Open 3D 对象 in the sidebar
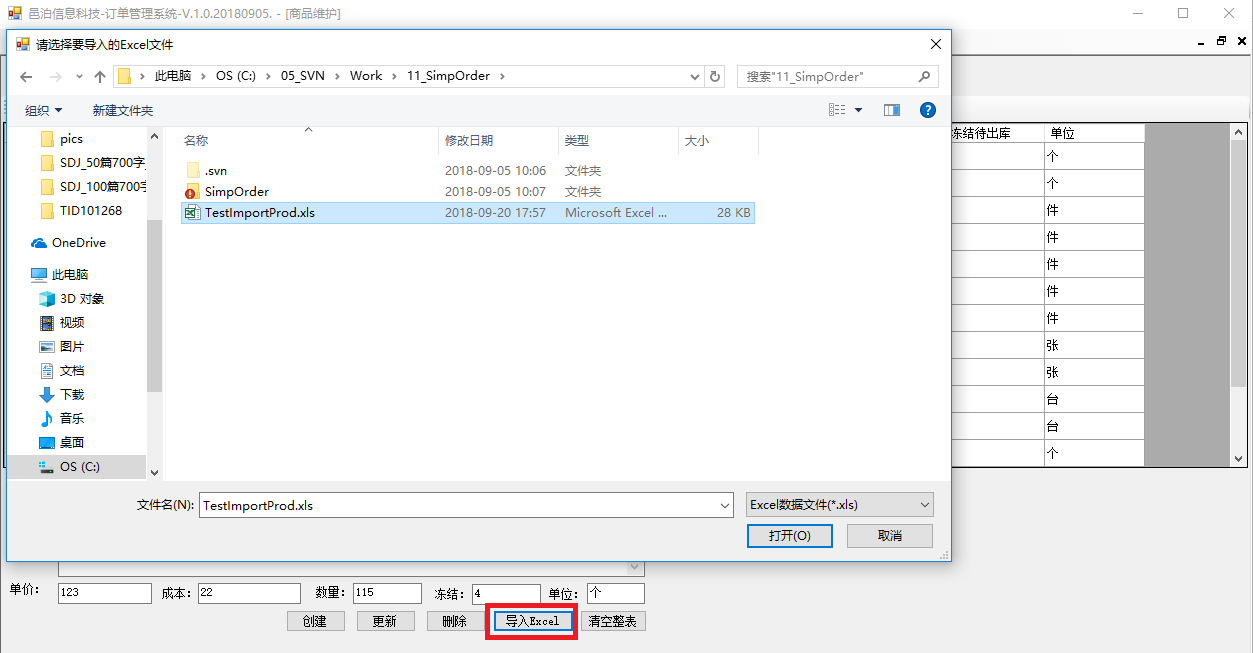Screen dimensions: 1253x653 (x=81, y=298)
